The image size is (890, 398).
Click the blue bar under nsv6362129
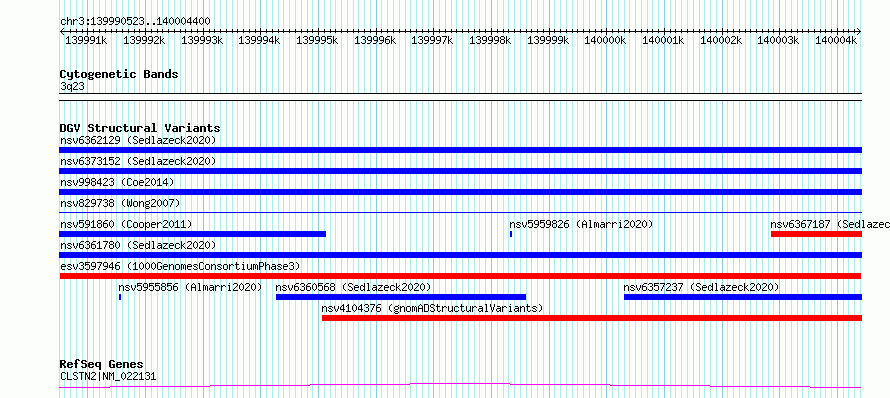pos(460,150)
